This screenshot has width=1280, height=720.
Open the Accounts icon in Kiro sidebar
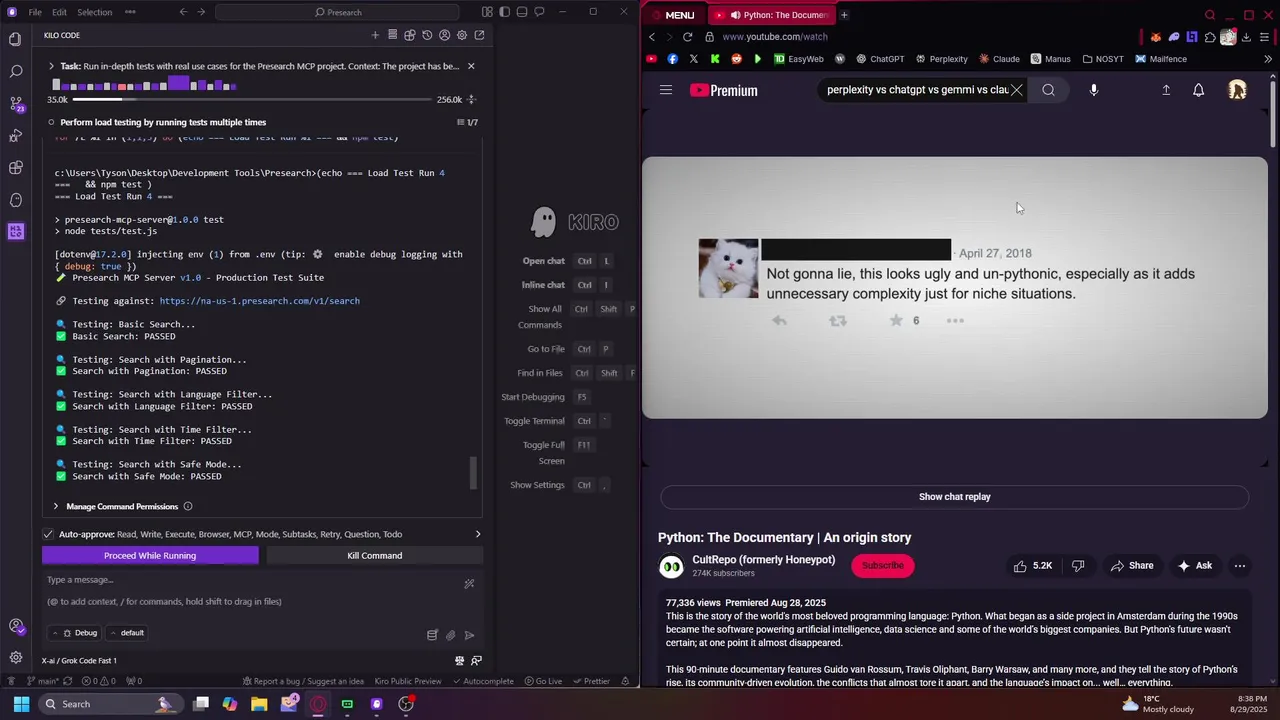click(x=15, y=626)
